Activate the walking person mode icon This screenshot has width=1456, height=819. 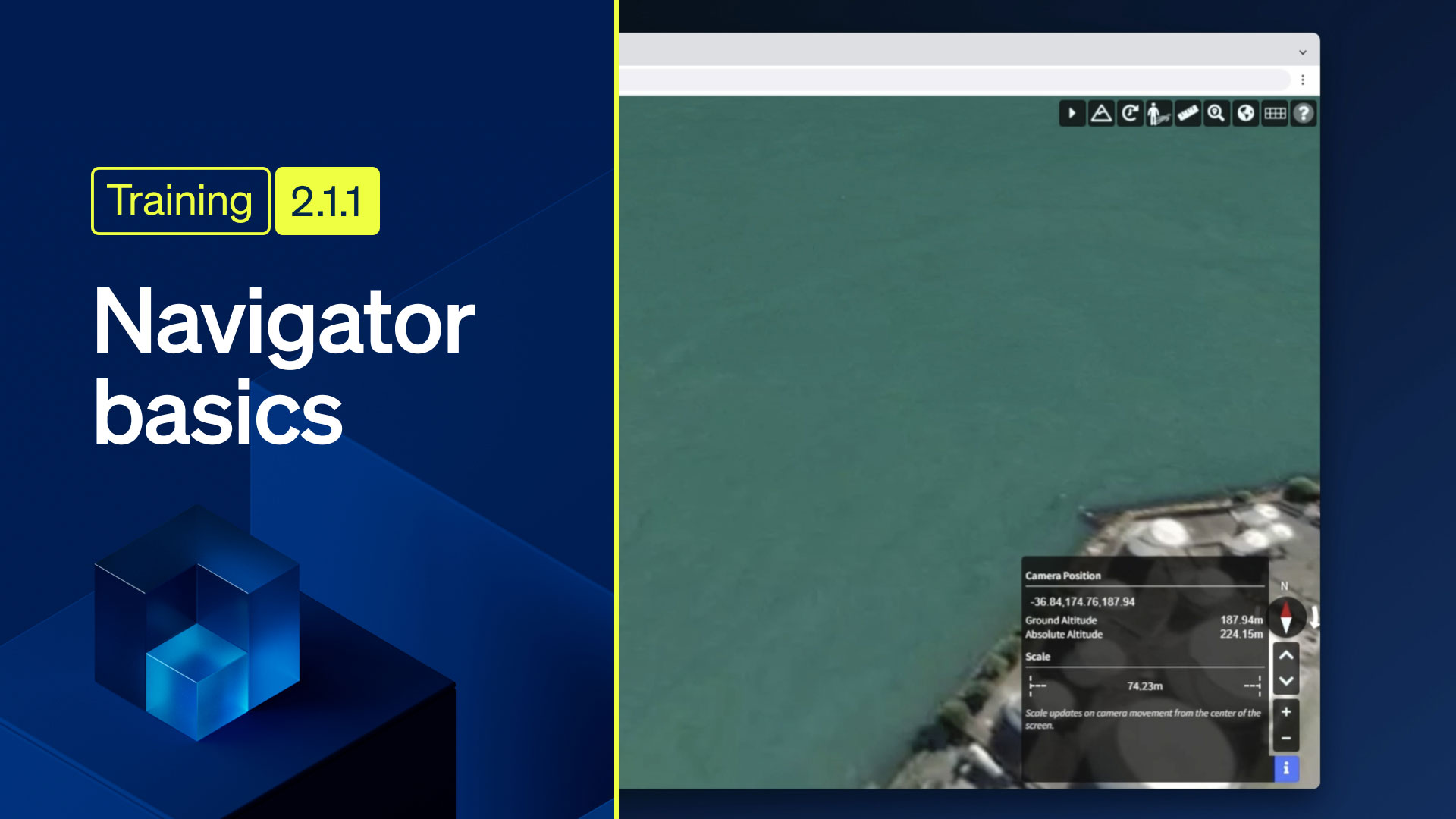click(1158, 114)
